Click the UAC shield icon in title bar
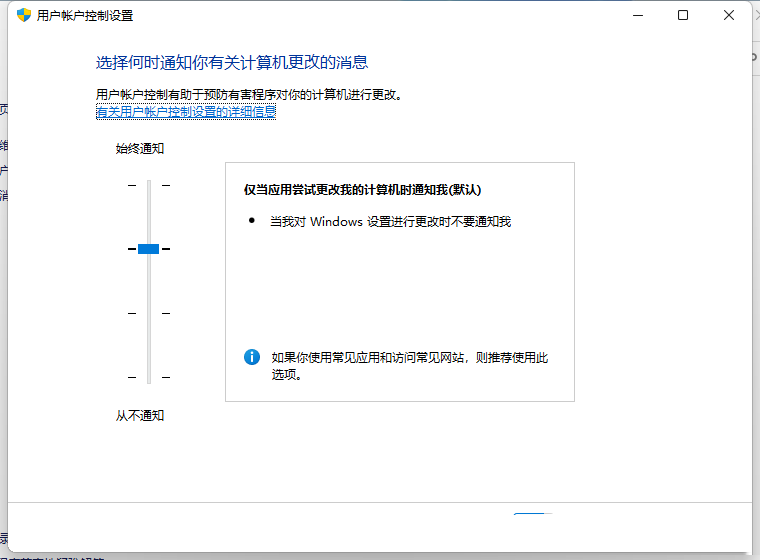 coord(24,16)
